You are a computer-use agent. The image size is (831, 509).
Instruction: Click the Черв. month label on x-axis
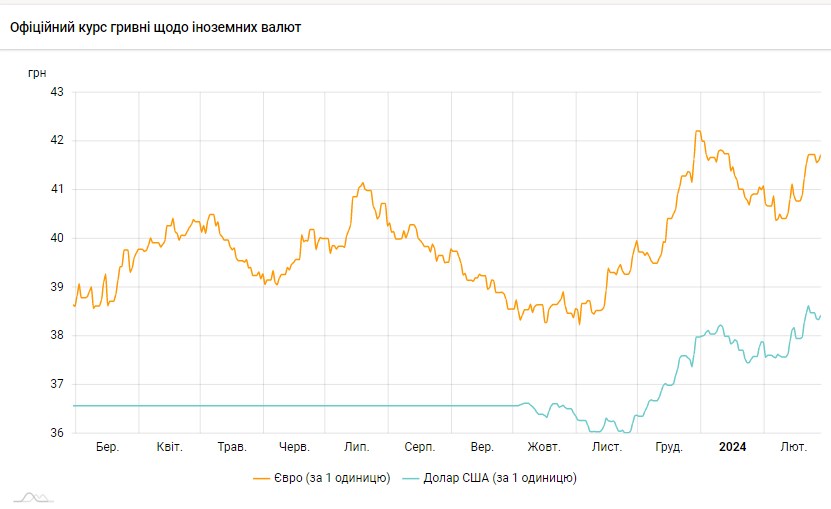[294, 447]
